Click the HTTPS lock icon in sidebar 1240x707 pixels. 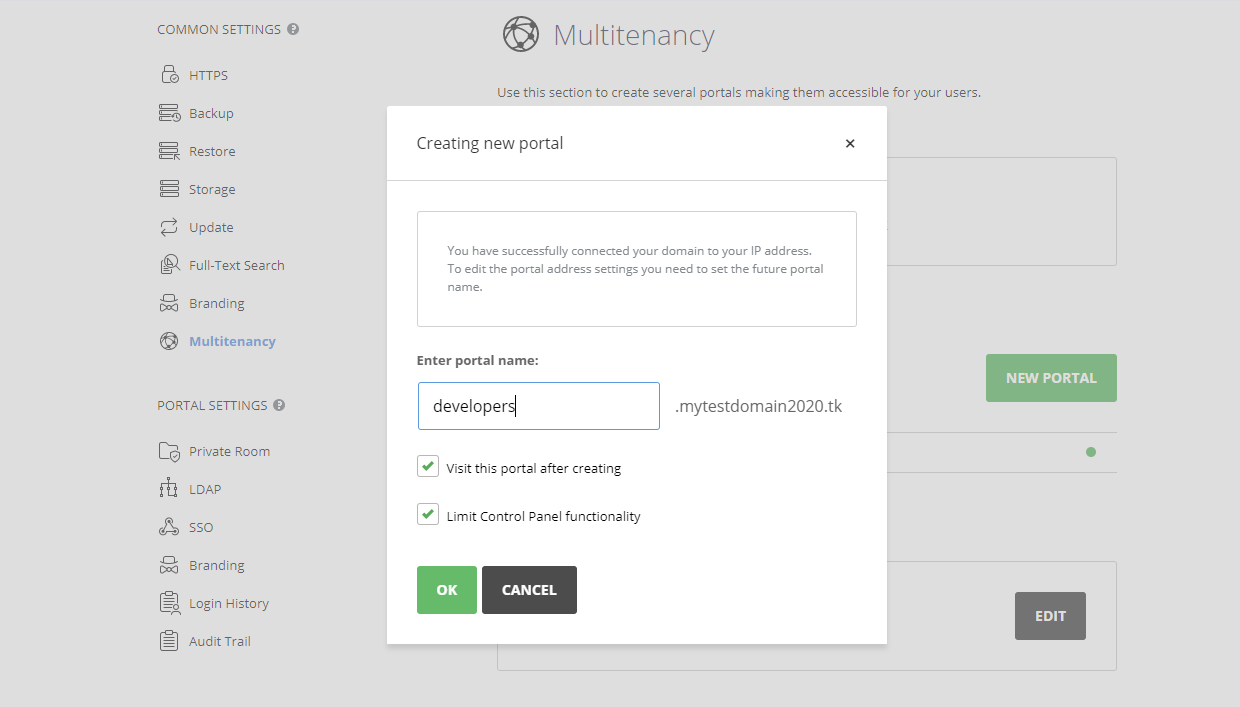coord(169,75)
